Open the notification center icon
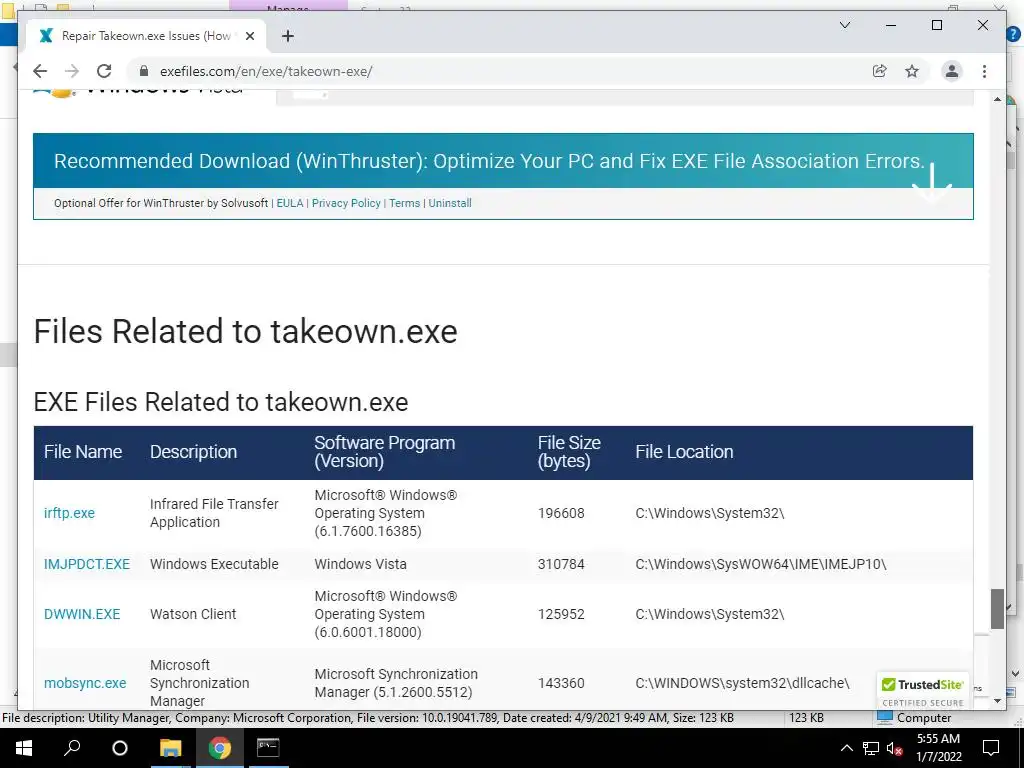Image resolution: width=1024 pixels, height=768 pixels. pos(991,748)
